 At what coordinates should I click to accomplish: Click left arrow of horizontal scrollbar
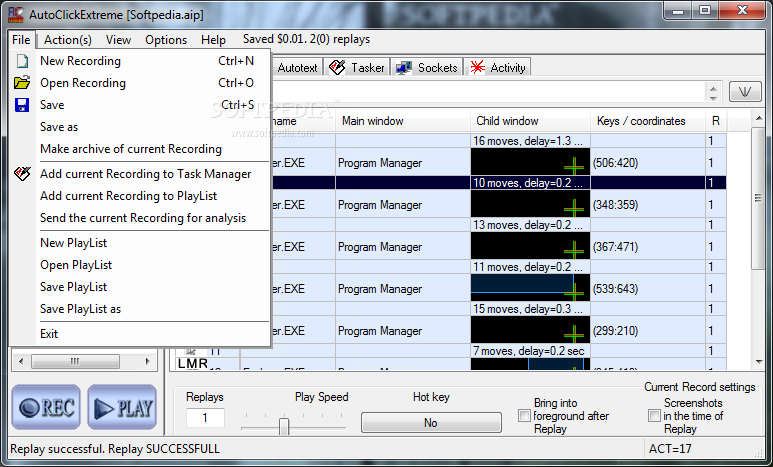[21, 361]
